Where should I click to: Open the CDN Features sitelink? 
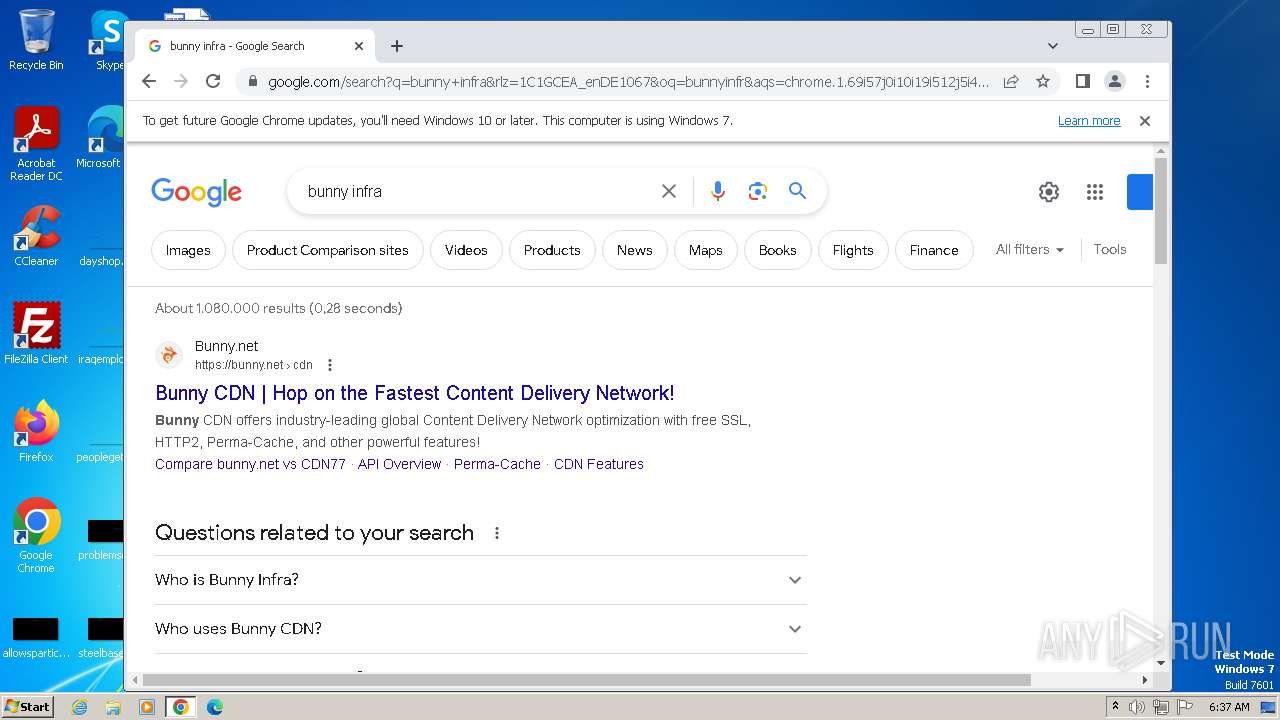click(599, 464)
